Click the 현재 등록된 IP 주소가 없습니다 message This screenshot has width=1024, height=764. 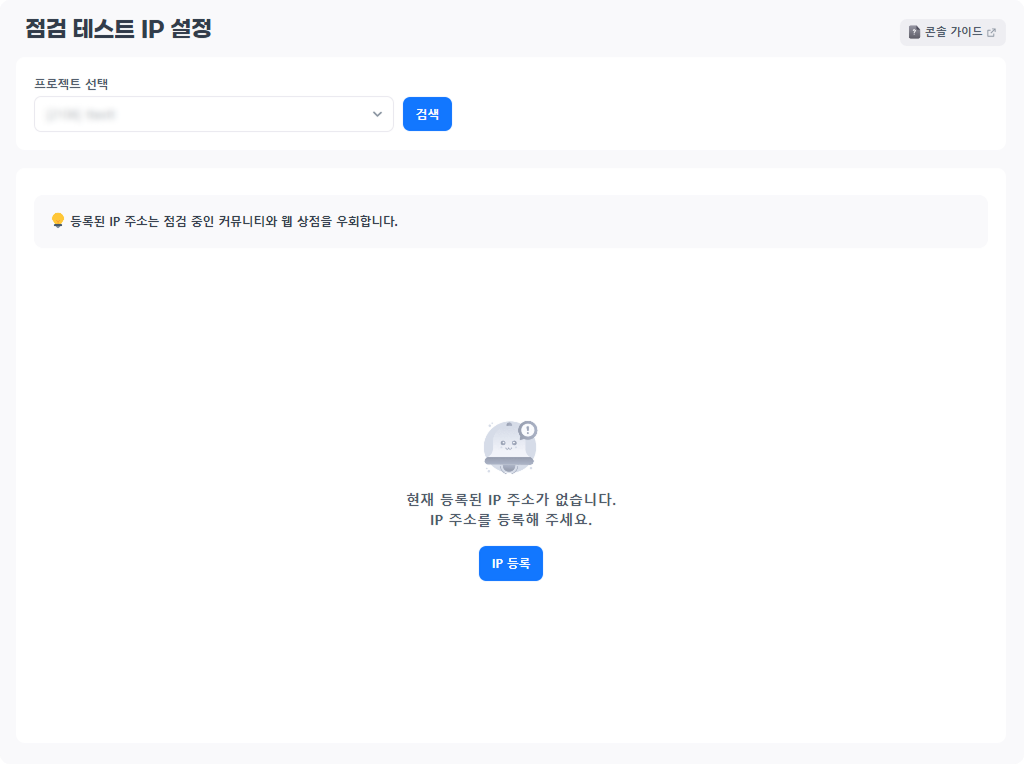point(510,499)
